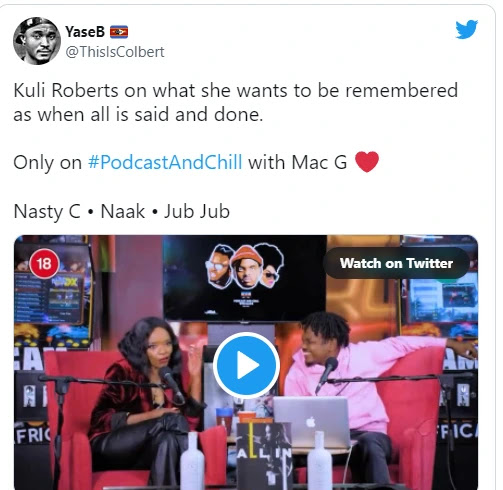
Task: Click the Apple logo on the laptop
Action: click(x=311, y=422)
